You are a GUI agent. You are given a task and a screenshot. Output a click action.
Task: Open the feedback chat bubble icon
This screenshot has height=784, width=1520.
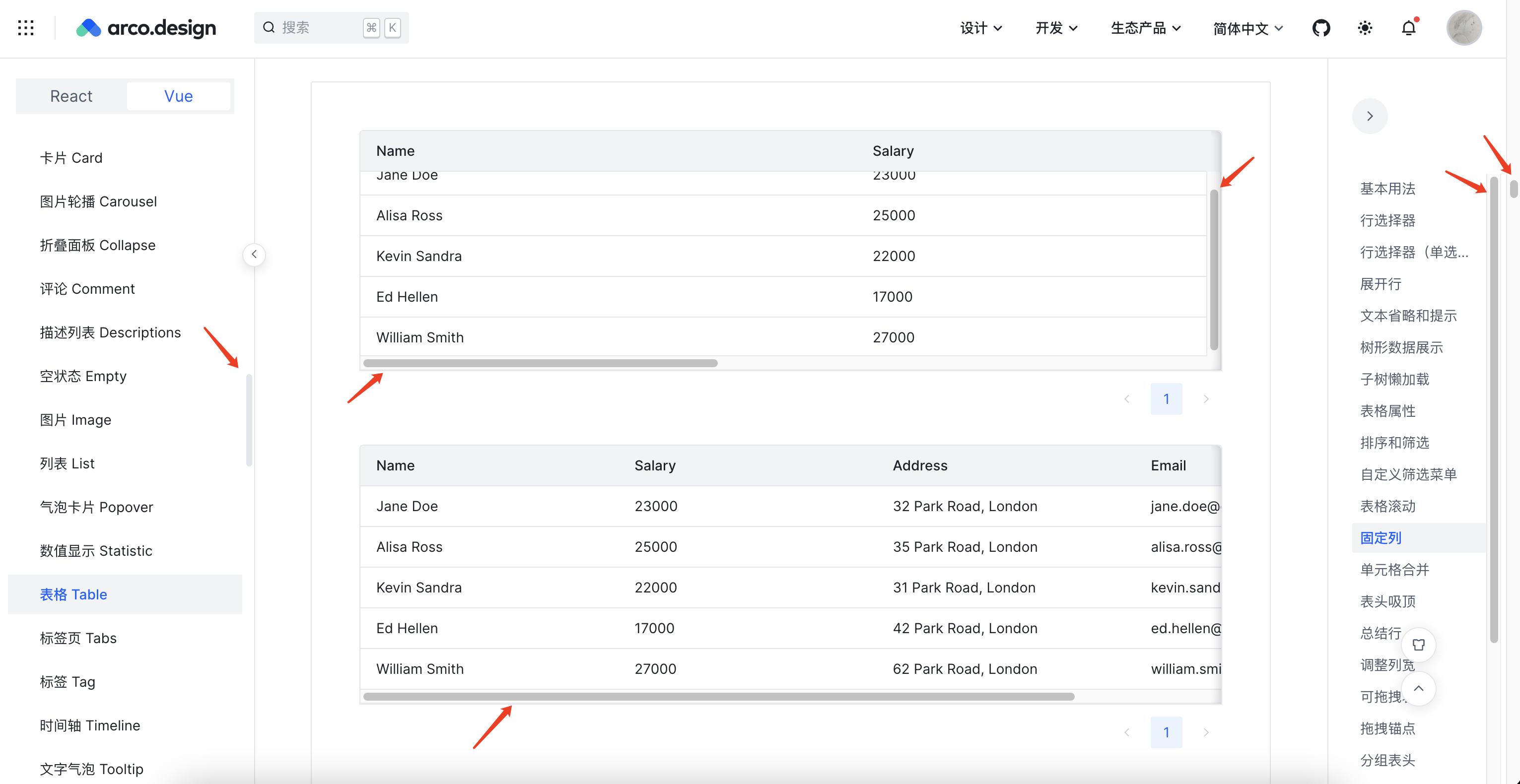click(x=1419, y=644)
